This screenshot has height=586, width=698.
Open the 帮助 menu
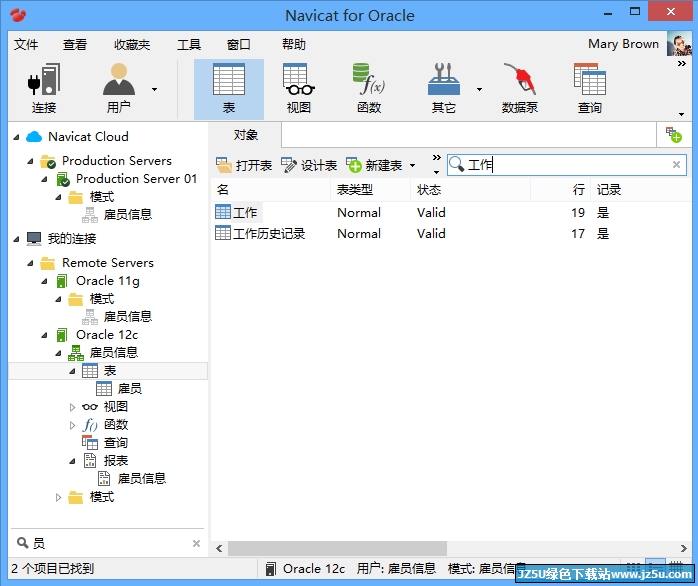click(x=293, y=44)
